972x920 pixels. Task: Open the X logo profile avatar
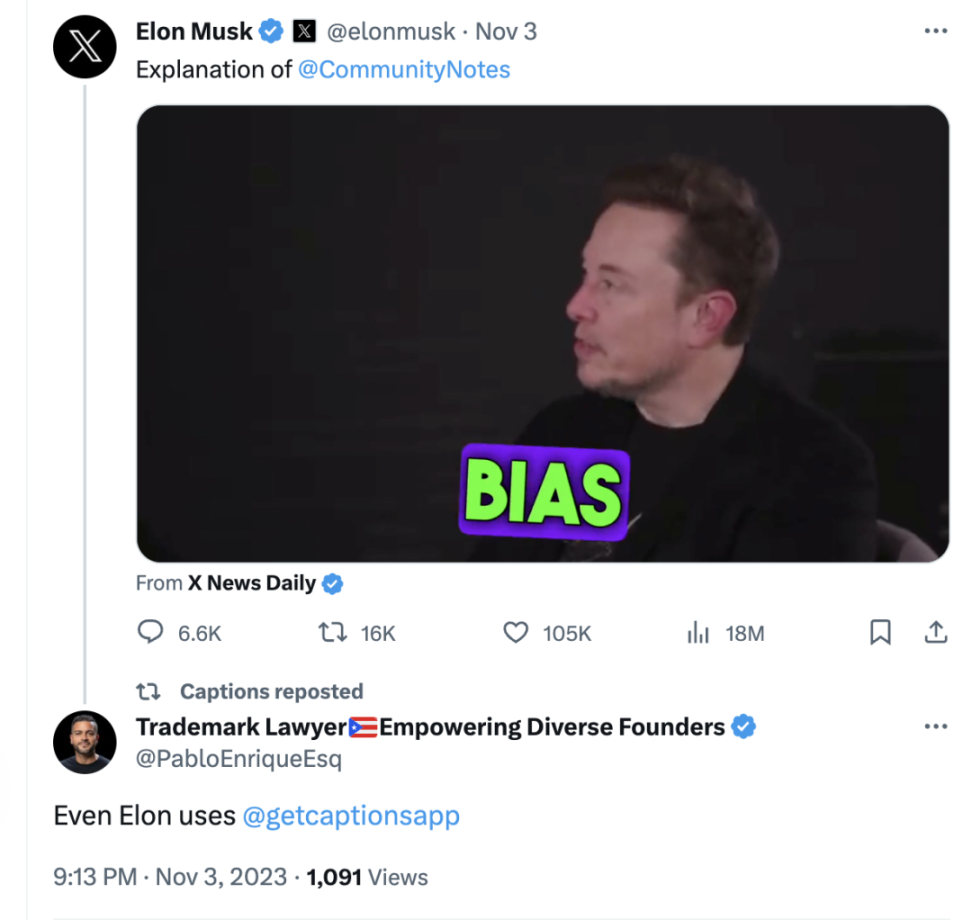coord(85,46)
